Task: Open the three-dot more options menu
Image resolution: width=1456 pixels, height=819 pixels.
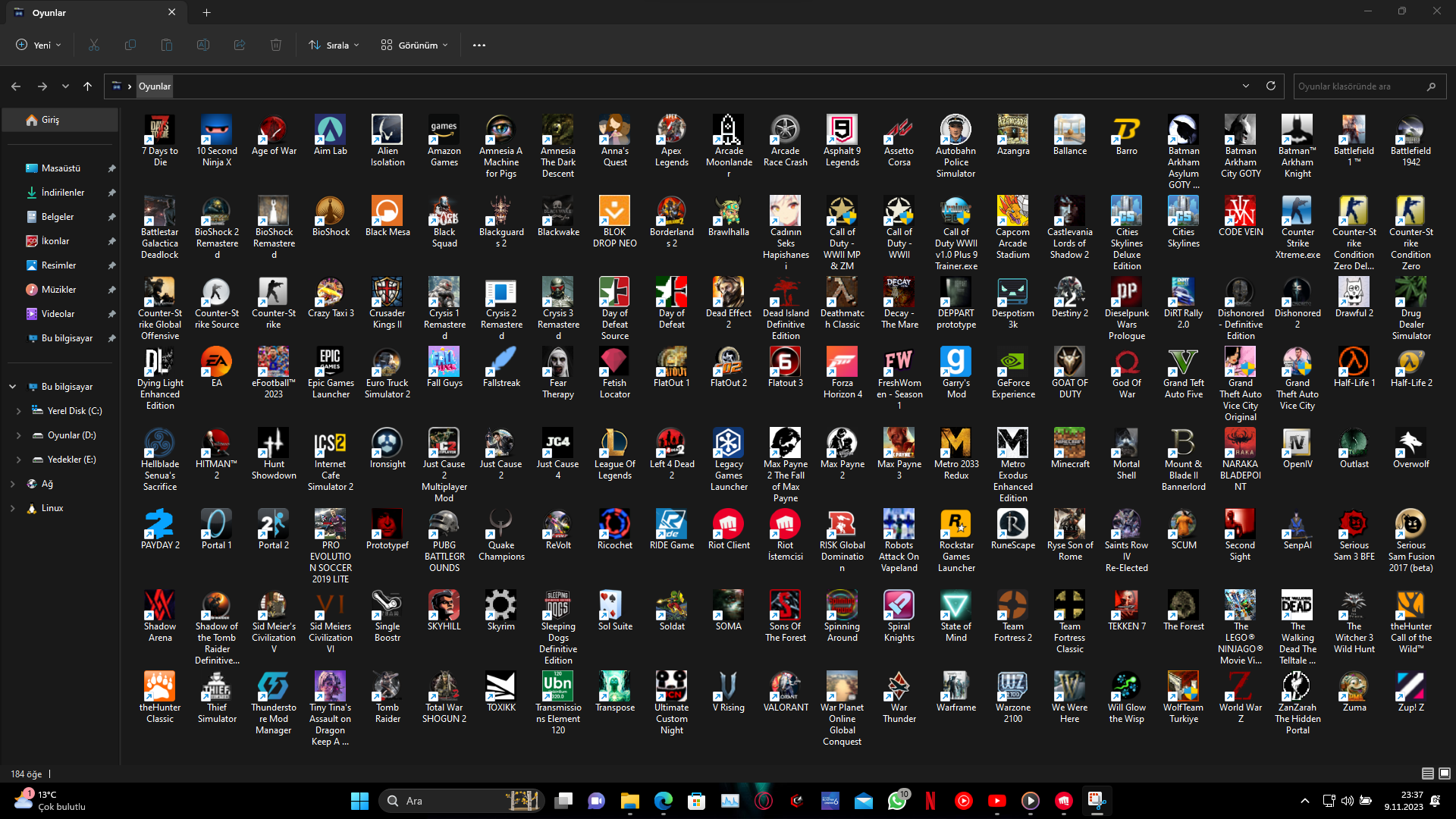Action: point(479,45)
